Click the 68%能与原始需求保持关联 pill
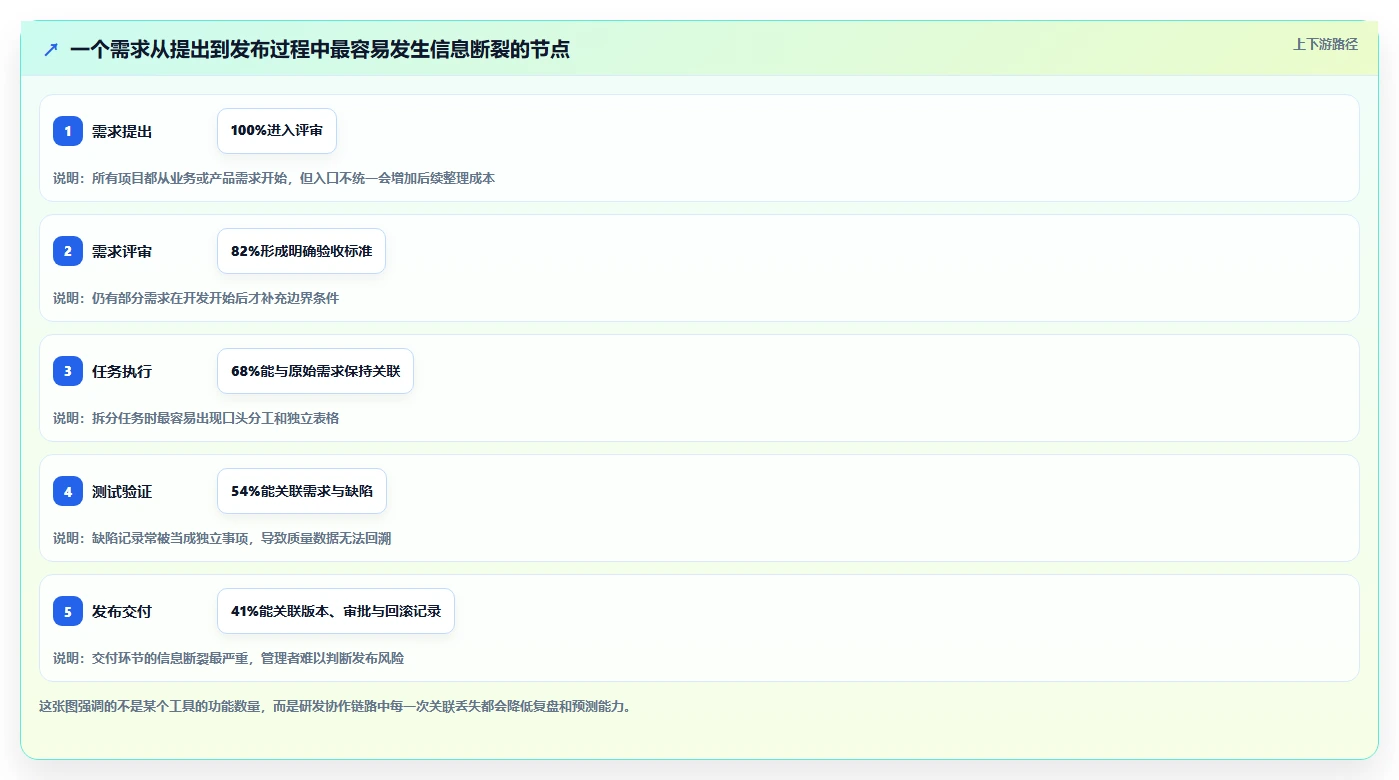This screenshot has width=1399, height=780. point(315,371)
